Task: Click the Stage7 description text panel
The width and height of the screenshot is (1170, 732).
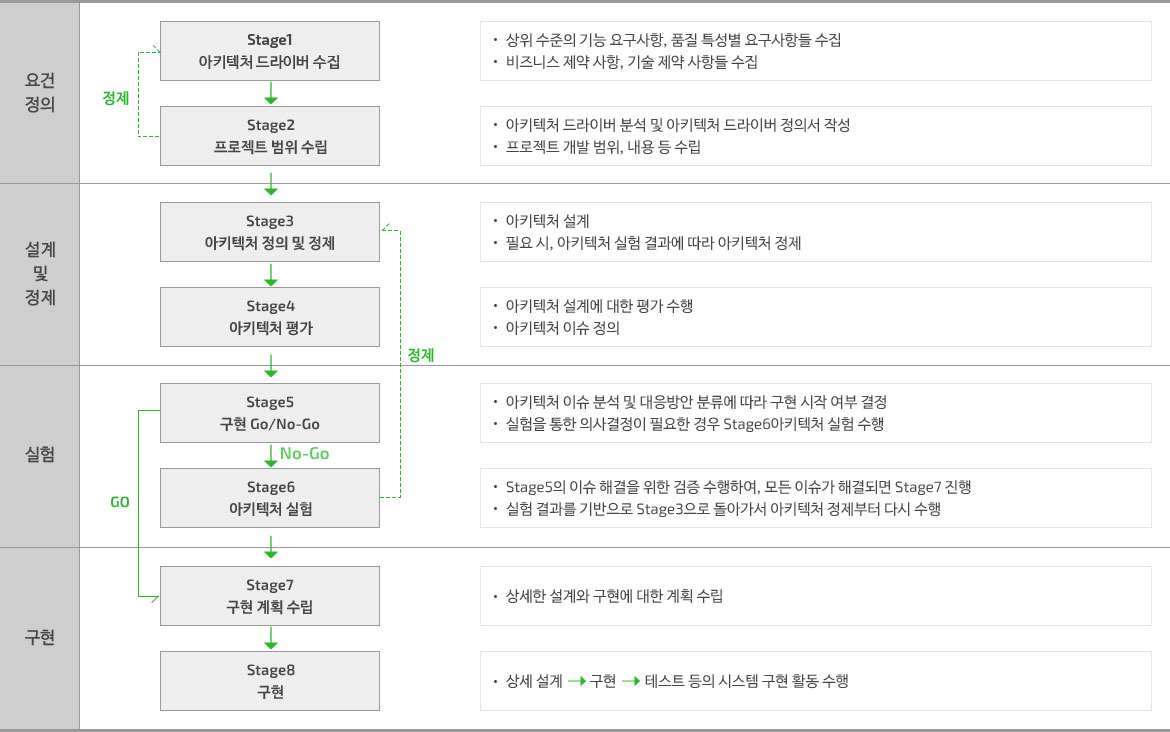Action: pos(816,595)
